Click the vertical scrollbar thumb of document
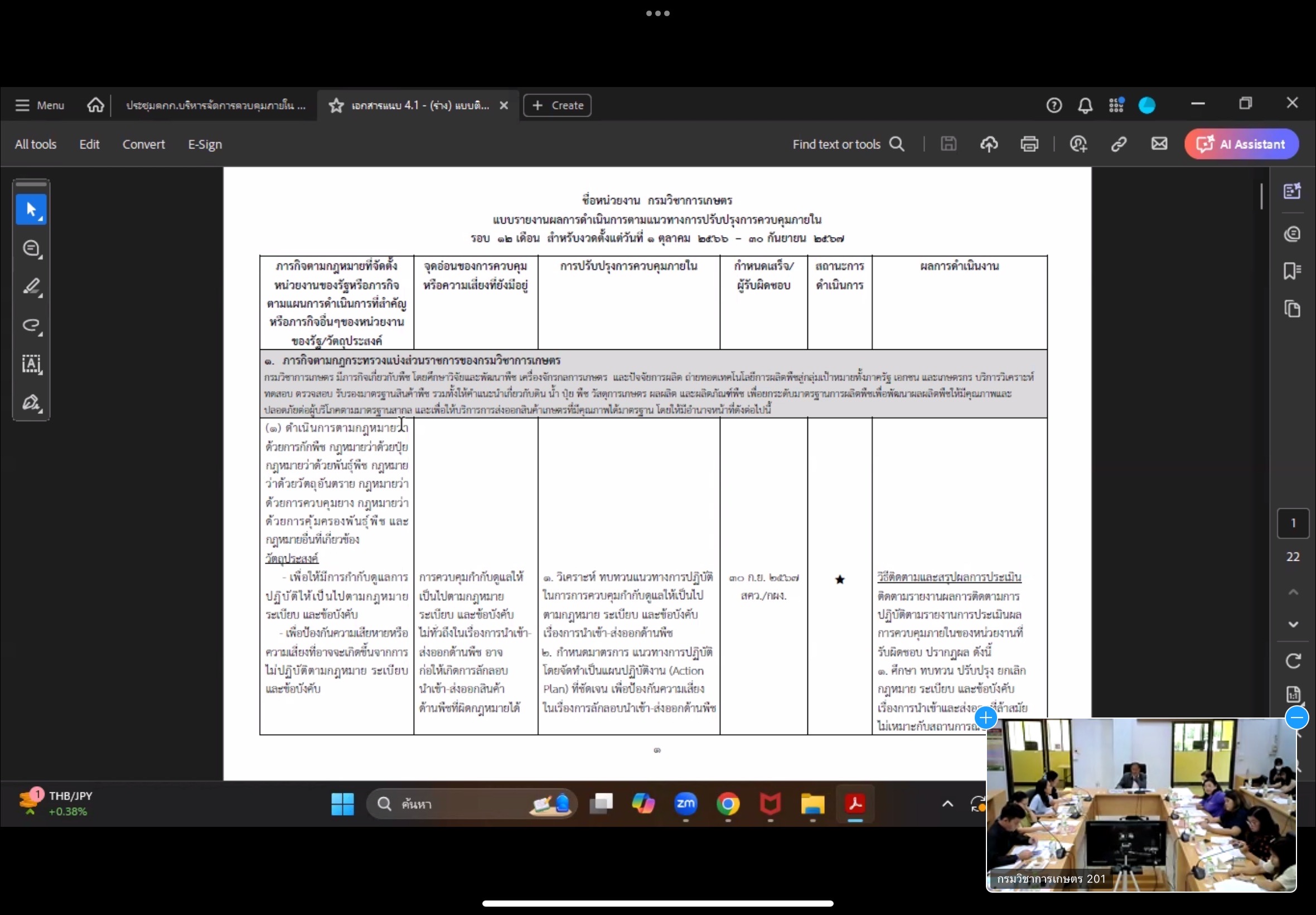 [x=1261, y=196]
